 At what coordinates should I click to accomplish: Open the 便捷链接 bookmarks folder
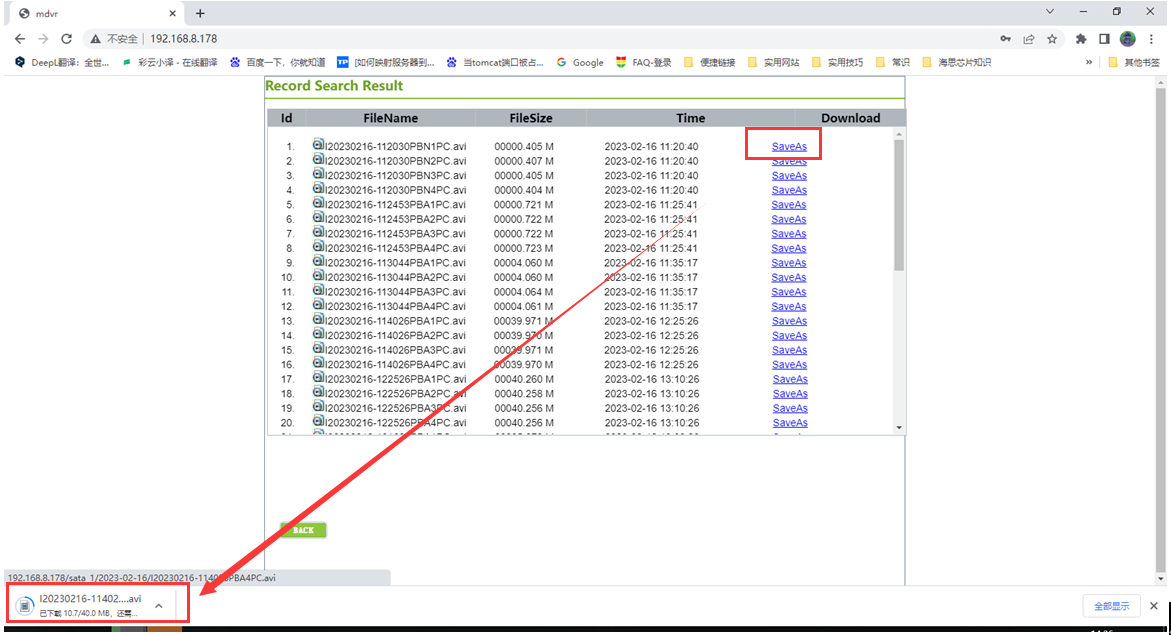pyautogui.click(x=709, y=63)
